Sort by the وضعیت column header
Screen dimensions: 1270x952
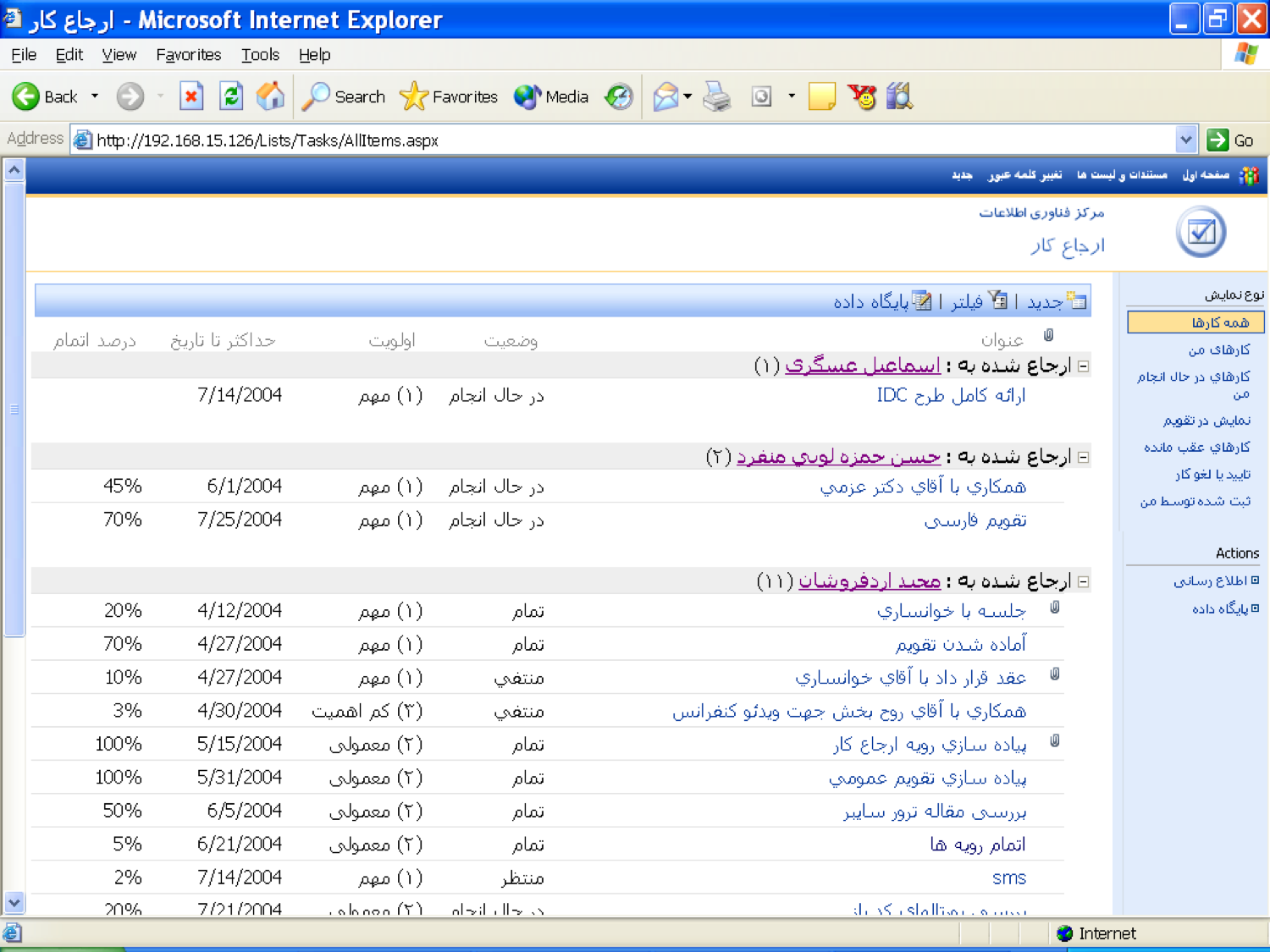pyautogui.click(x=511, y=340)
